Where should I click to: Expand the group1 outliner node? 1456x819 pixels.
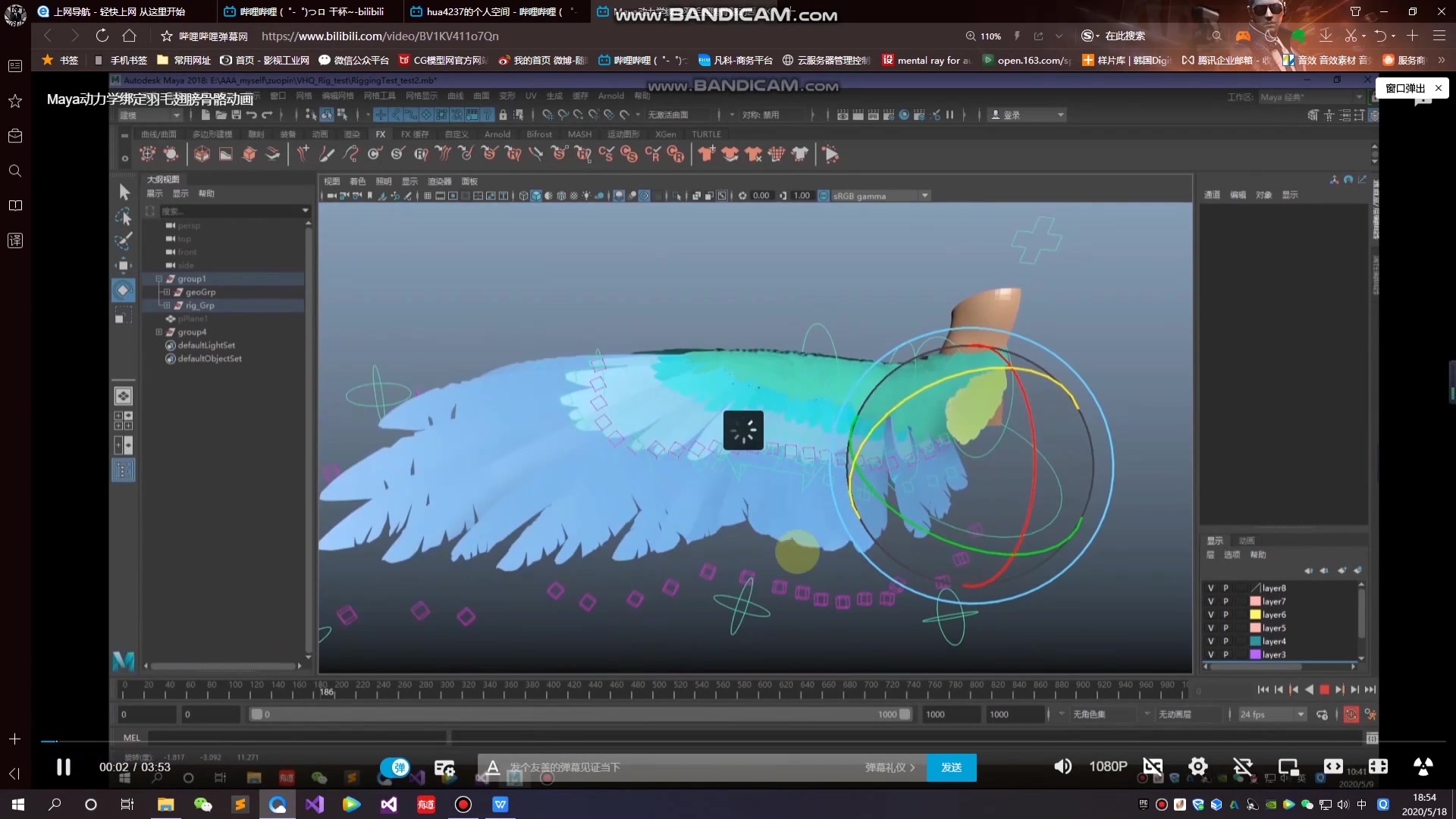coord(159,279)
